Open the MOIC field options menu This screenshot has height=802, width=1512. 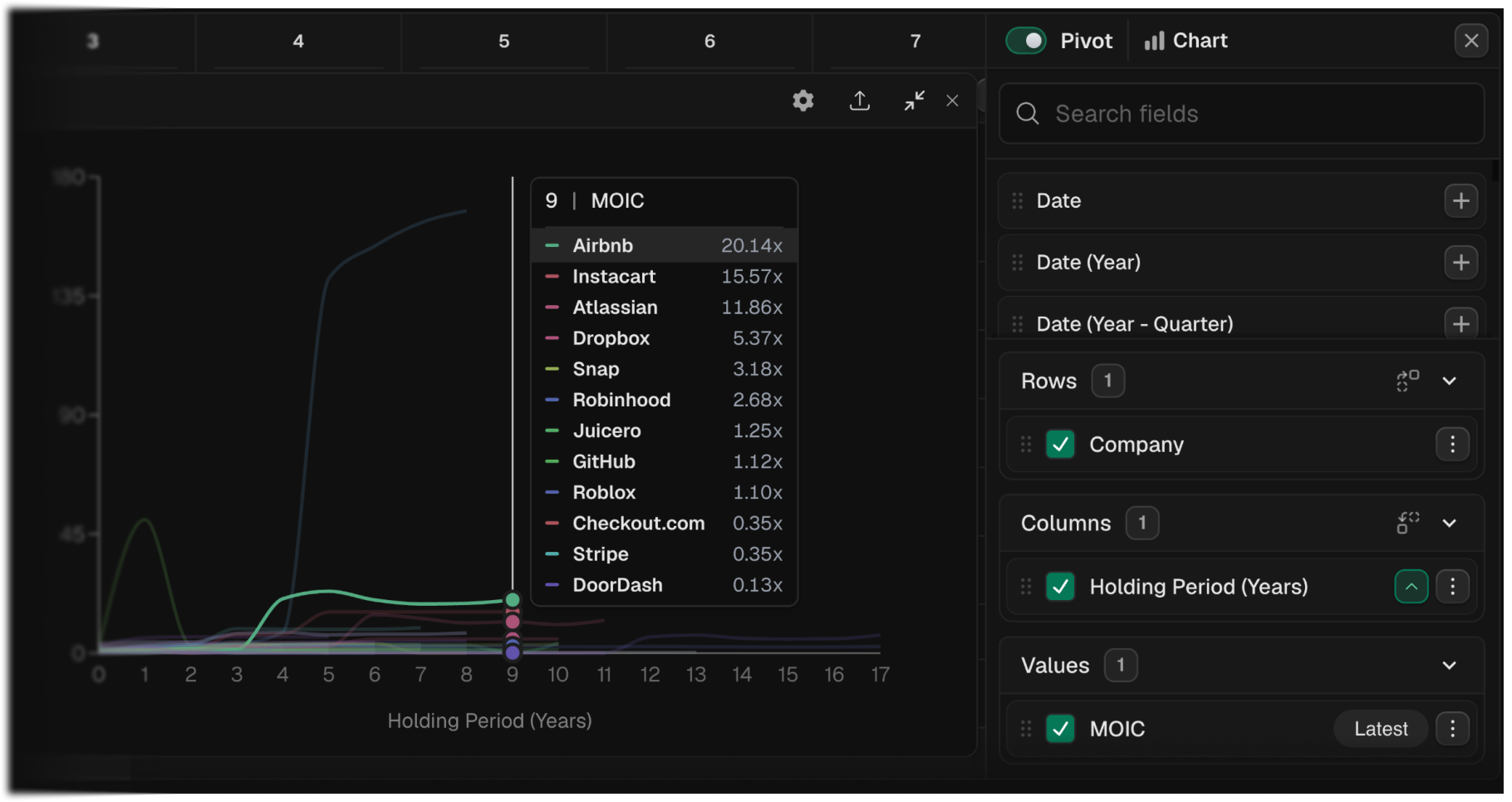[1453, 728]
